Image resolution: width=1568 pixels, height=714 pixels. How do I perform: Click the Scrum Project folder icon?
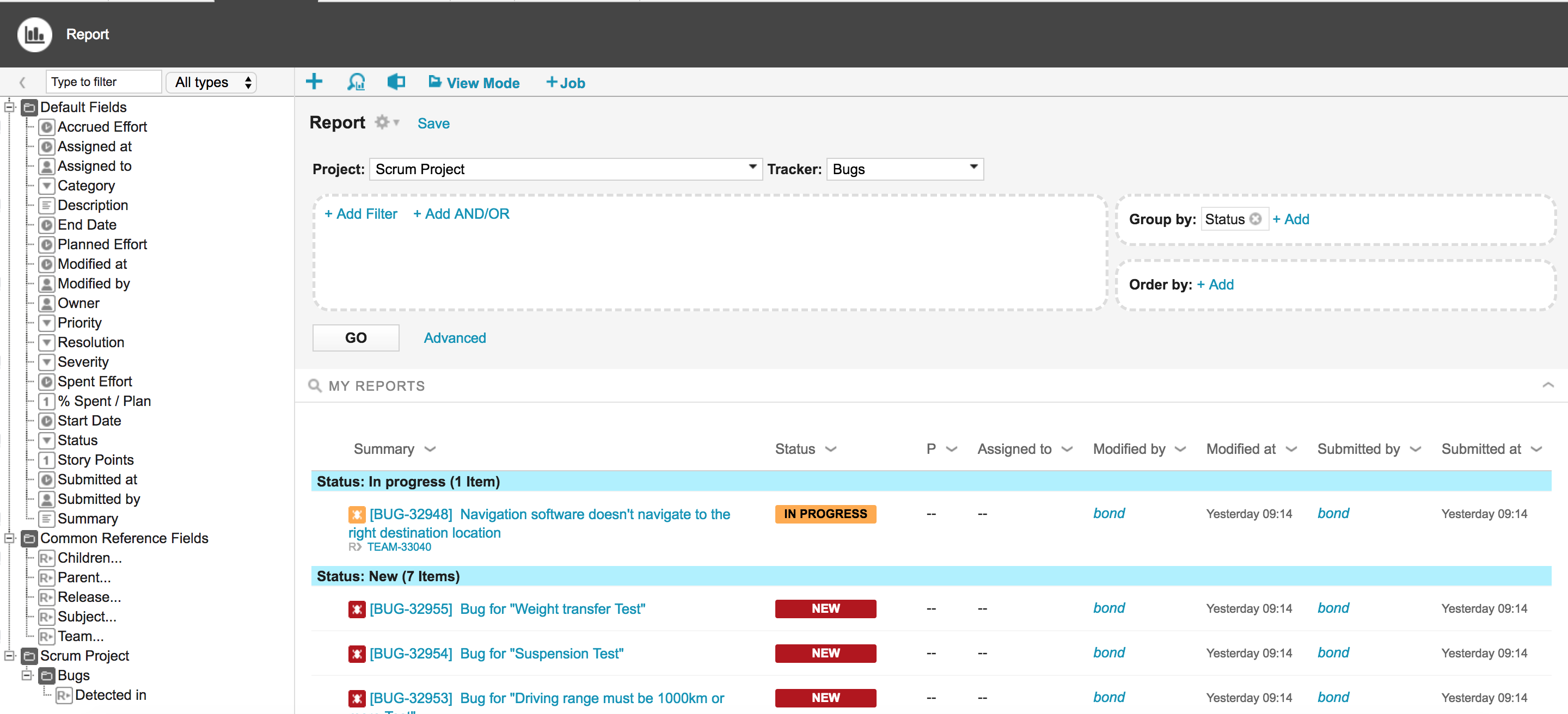tap(29, 656)
